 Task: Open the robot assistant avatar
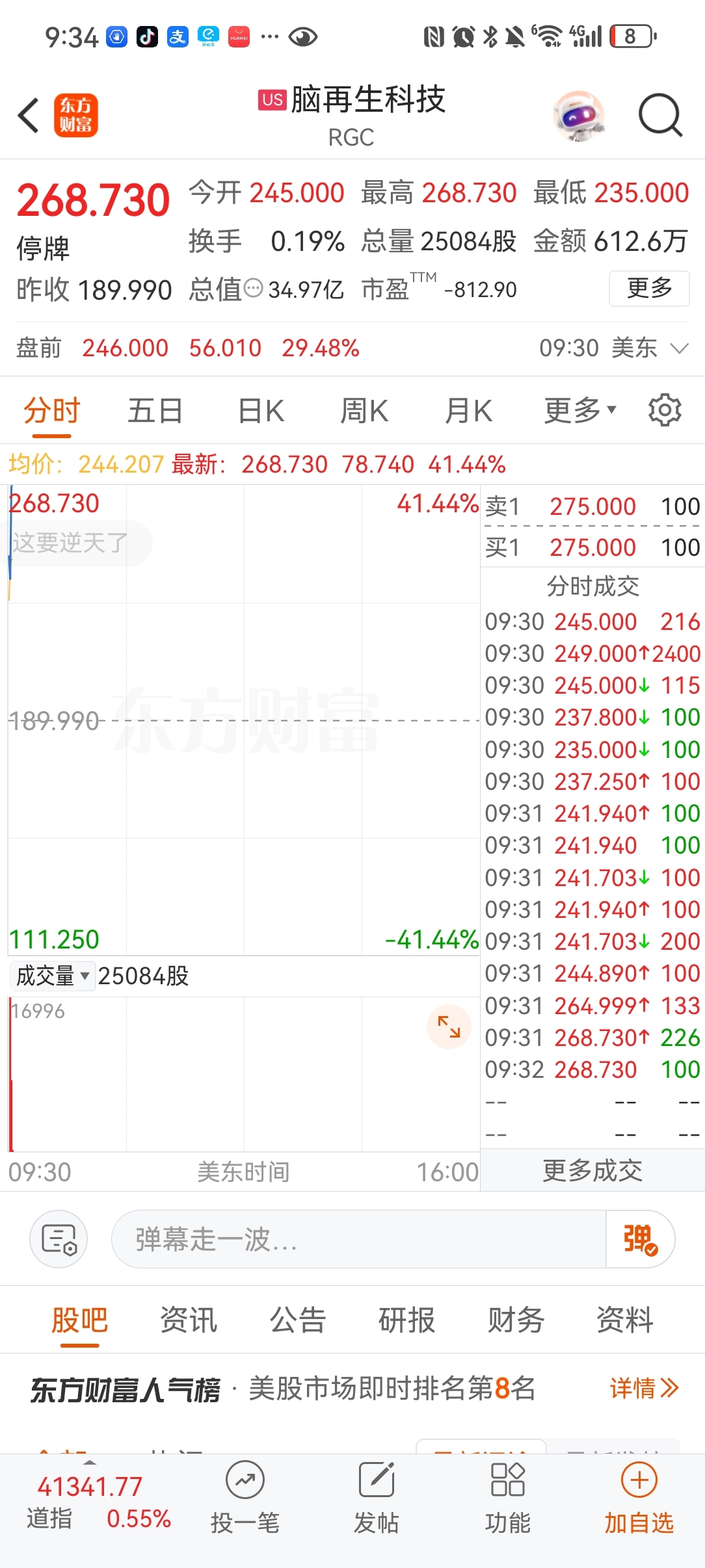pos(579,116)
